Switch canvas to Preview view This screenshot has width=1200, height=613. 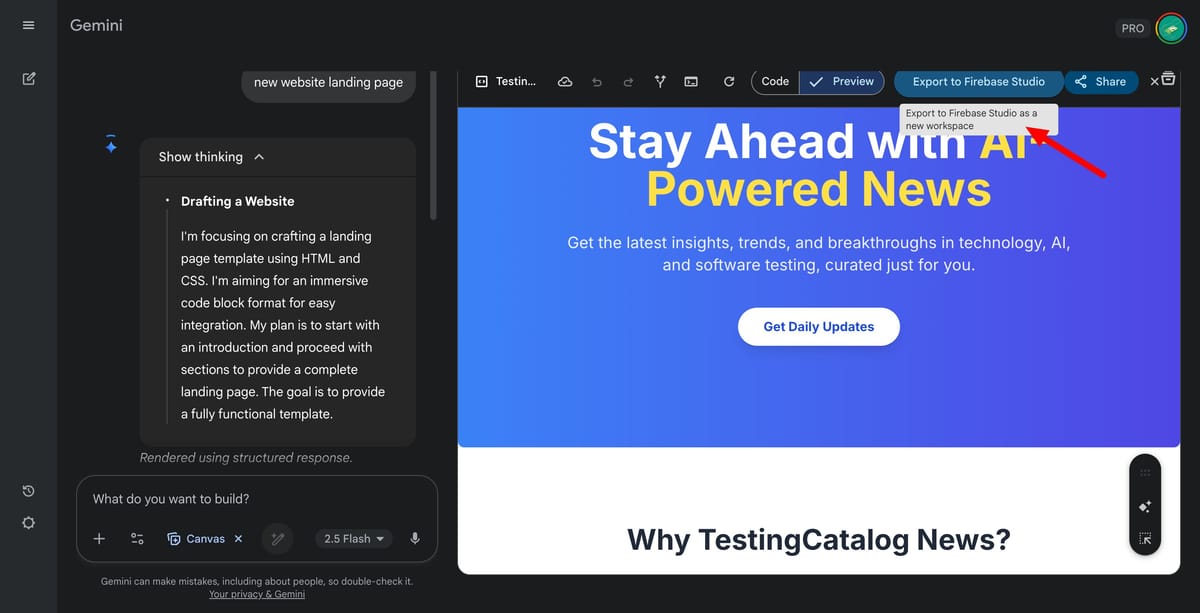coord(842,82)
